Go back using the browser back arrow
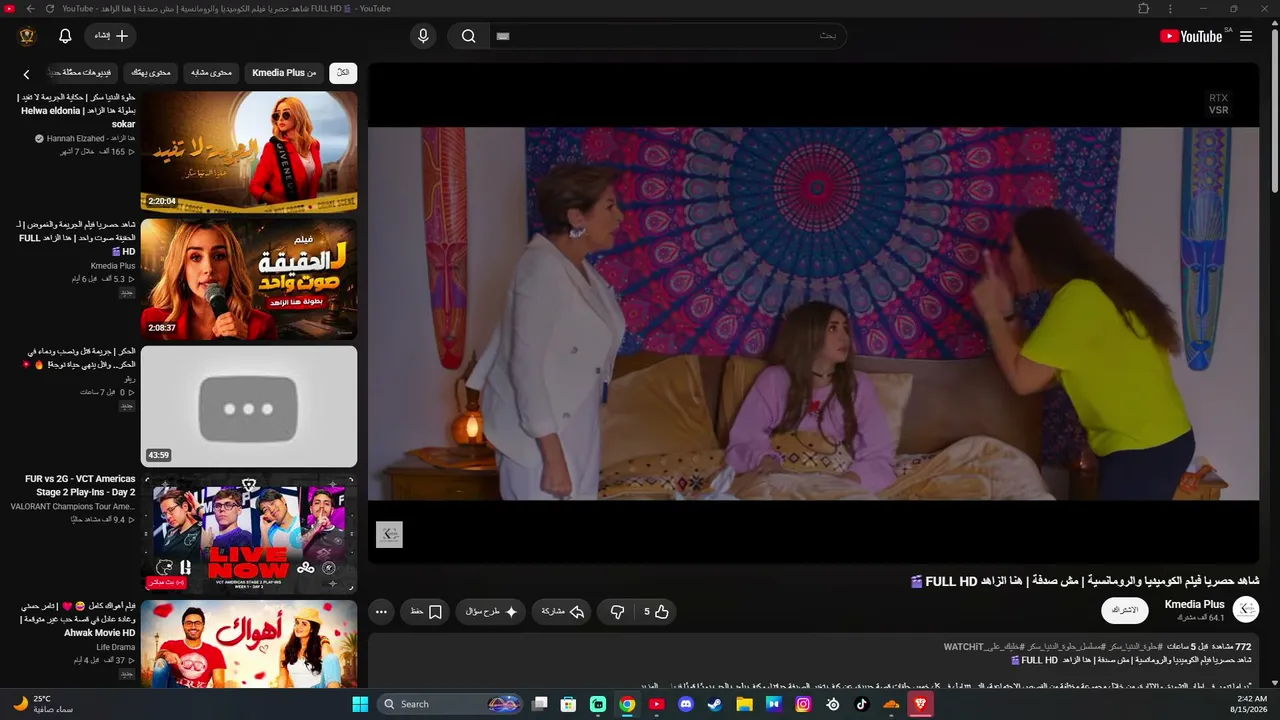1280x720 pixels. tap(30, 9)
